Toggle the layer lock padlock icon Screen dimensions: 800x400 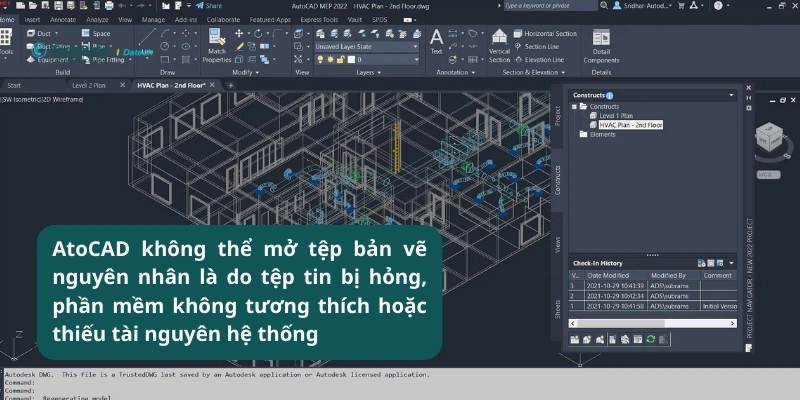(x=340, y=60)
